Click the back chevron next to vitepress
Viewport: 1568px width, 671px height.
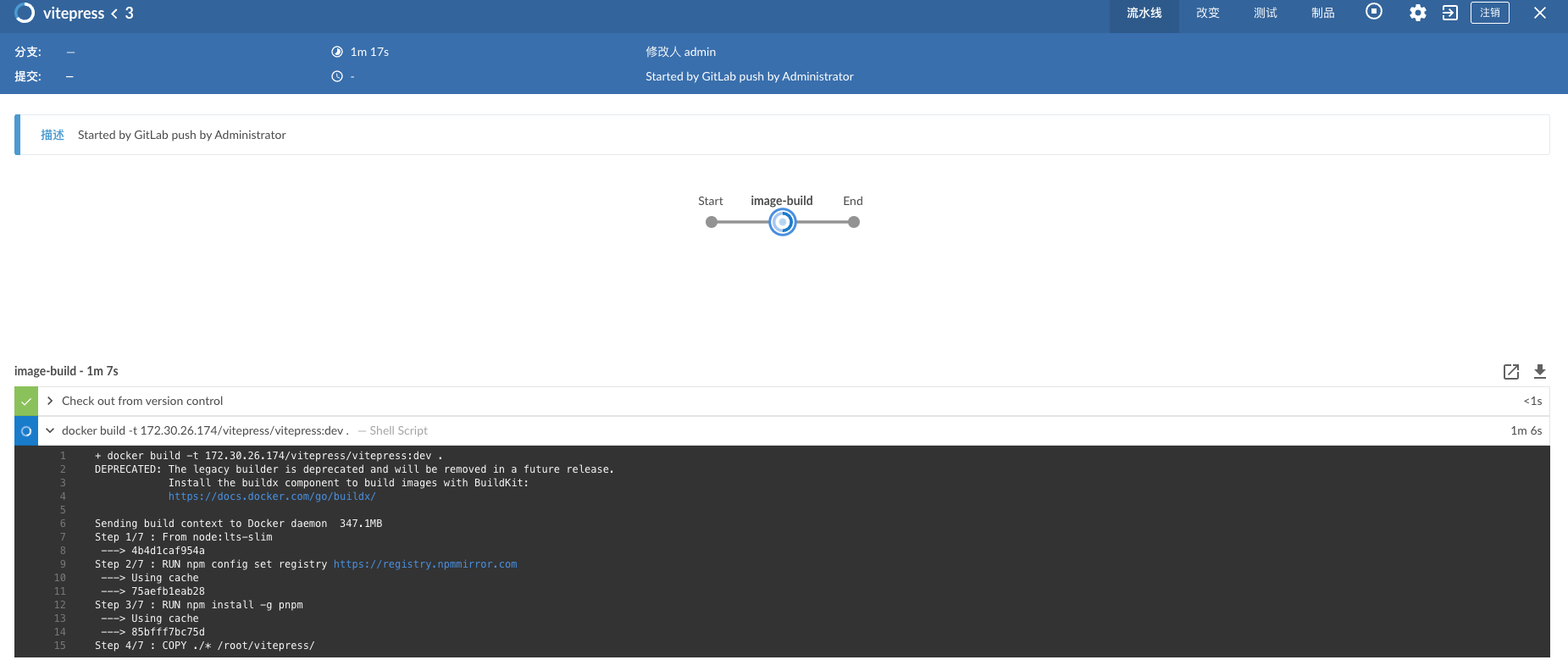114,14
